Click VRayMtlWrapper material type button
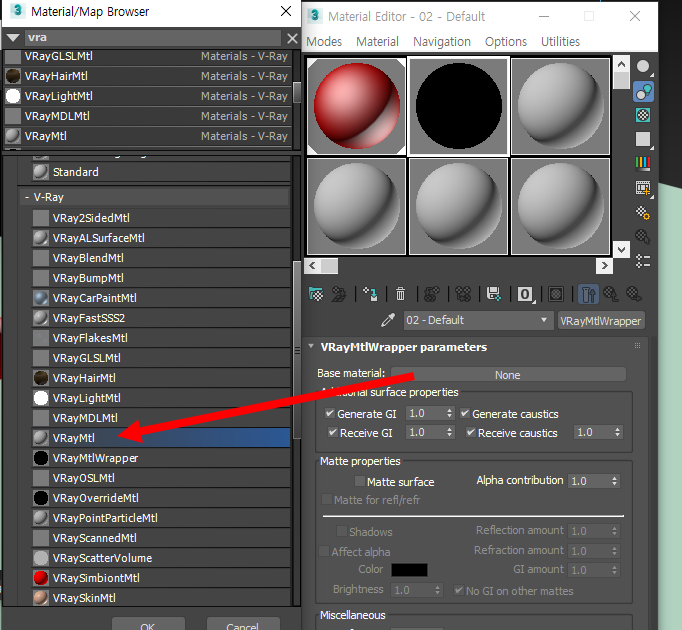The height and width of the screenshot is (630, 682). point(601,321)
